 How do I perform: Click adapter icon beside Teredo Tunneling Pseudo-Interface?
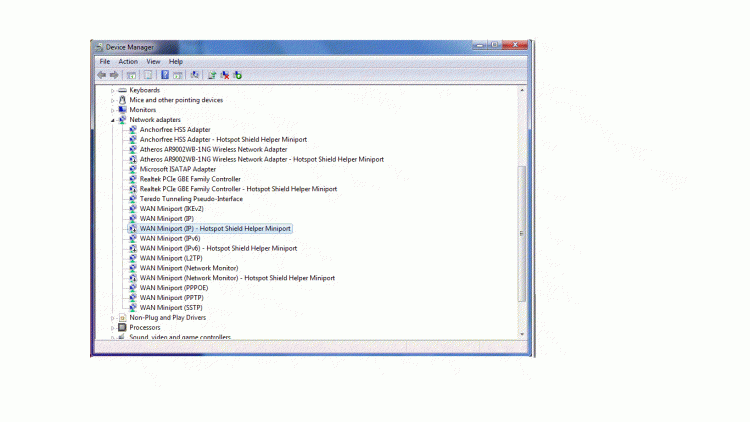click(x=133, y=199)
